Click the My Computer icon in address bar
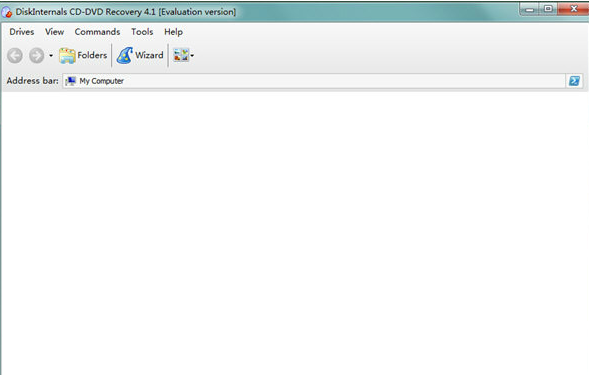 point(71,81)
